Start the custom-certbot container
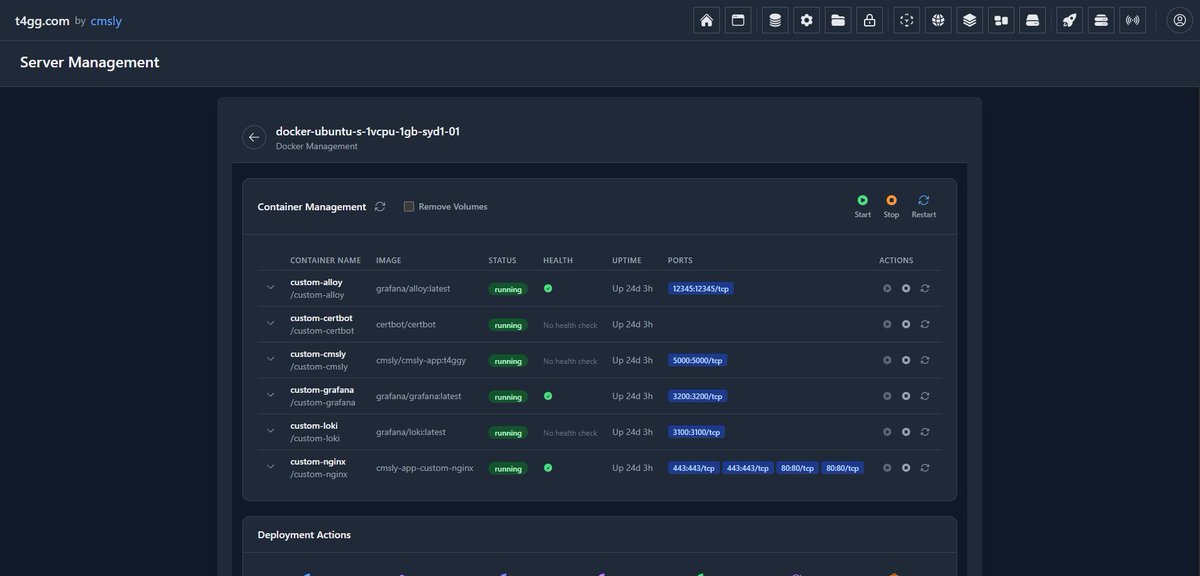This screenshot has width=1200, height=576. (887, 324)
